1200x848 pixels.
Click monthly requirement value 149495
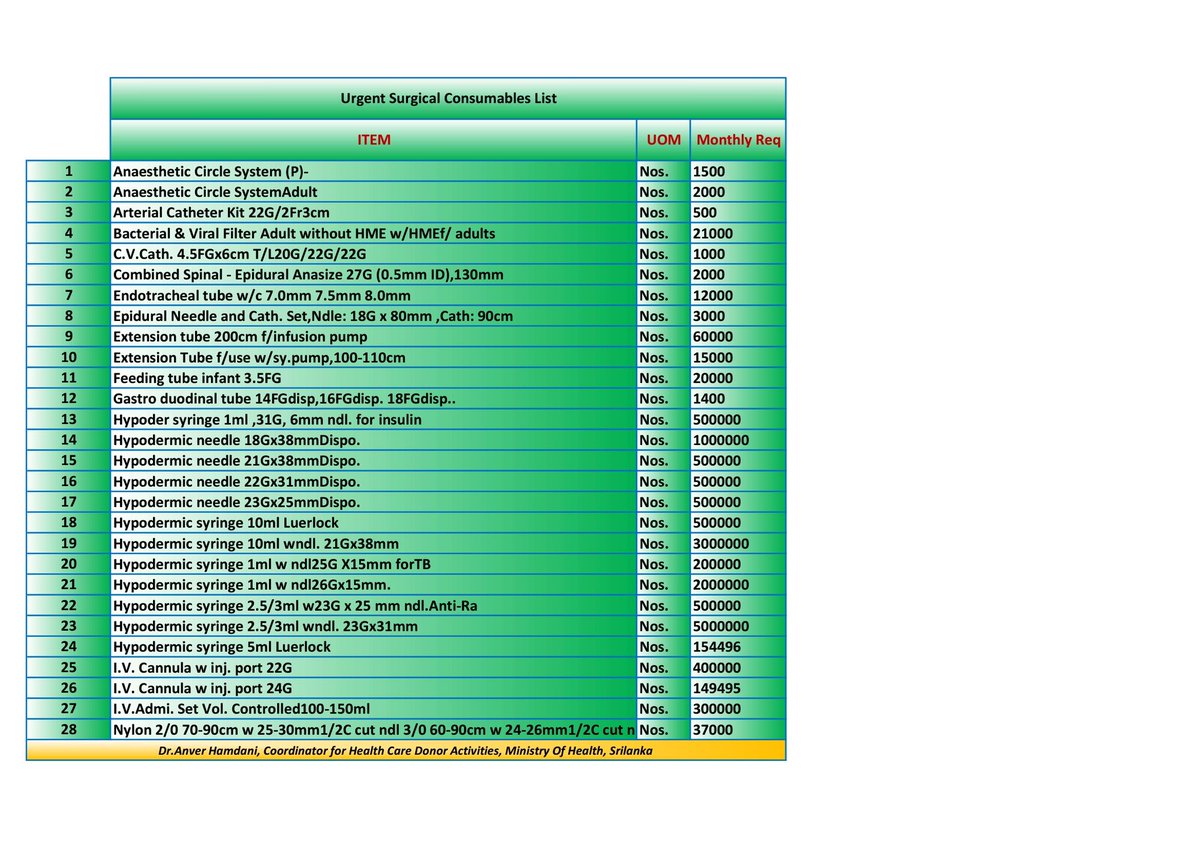pyautogui.click(x=717, y=689)
